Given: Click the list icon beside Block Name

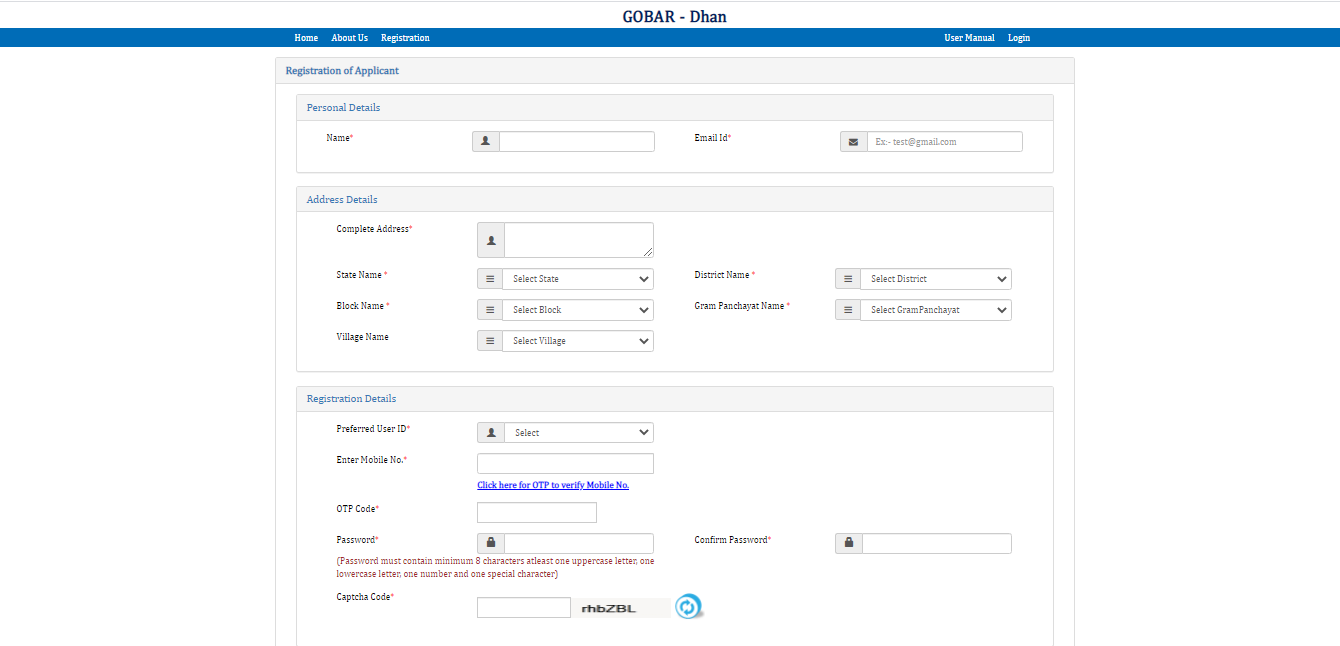Looking at the screenshot, I should coord(490,310).
